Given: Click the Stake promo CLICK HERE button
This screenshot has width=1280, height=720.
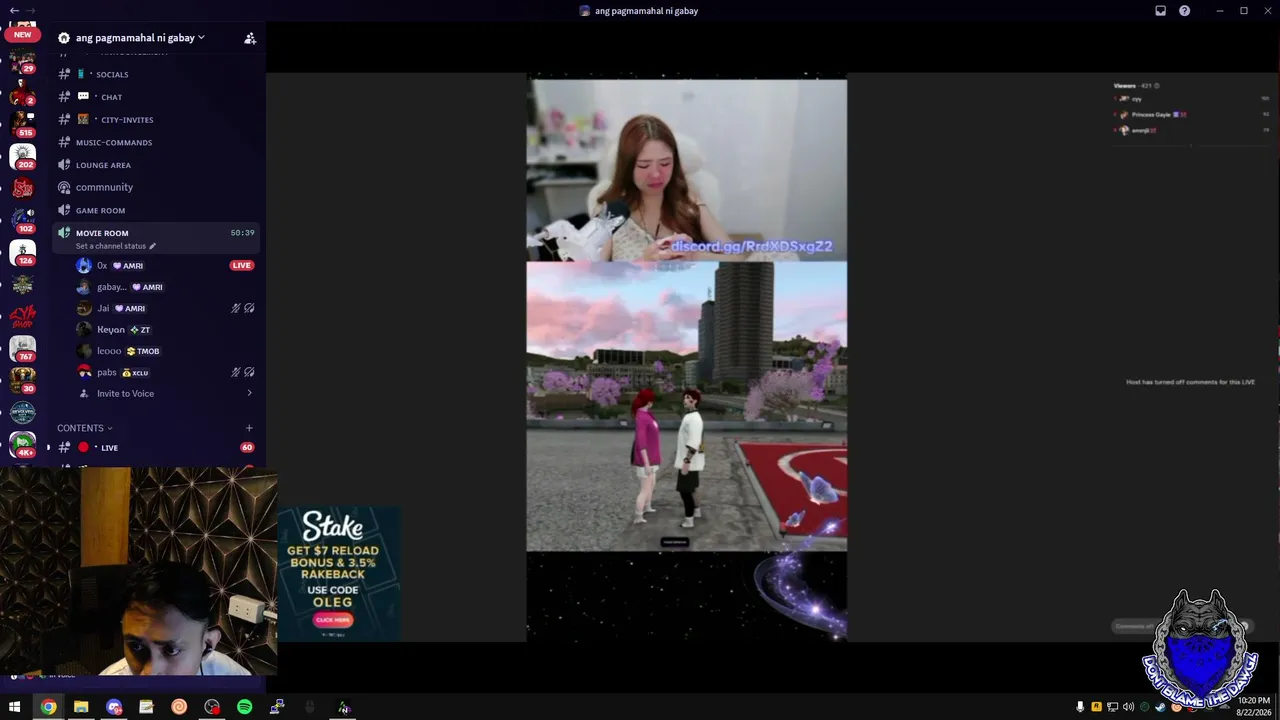Looking at the screenshot, I should click(x=333, y=620).
